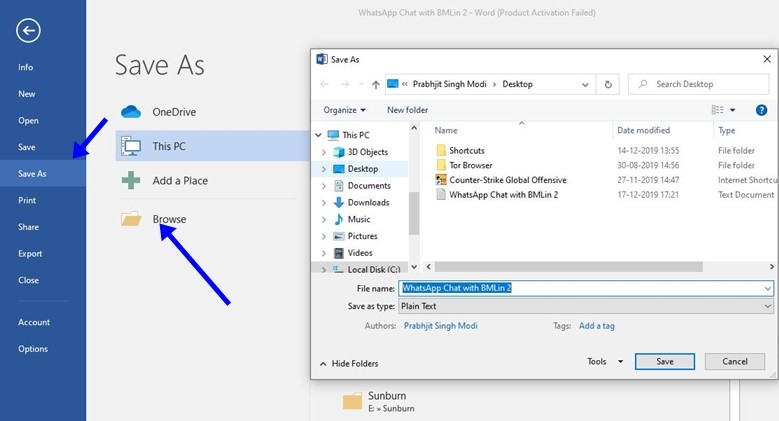
Task: Close the Save As dialog
Action: (x=767, y=59)
